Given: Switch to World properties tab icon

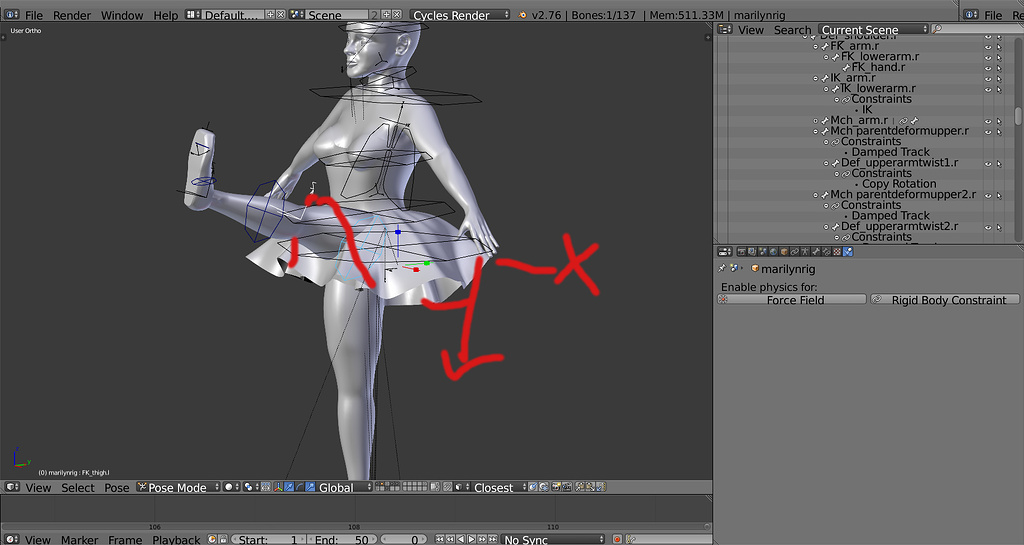Looking at the screenshot, I should click(x=774, y=251).
